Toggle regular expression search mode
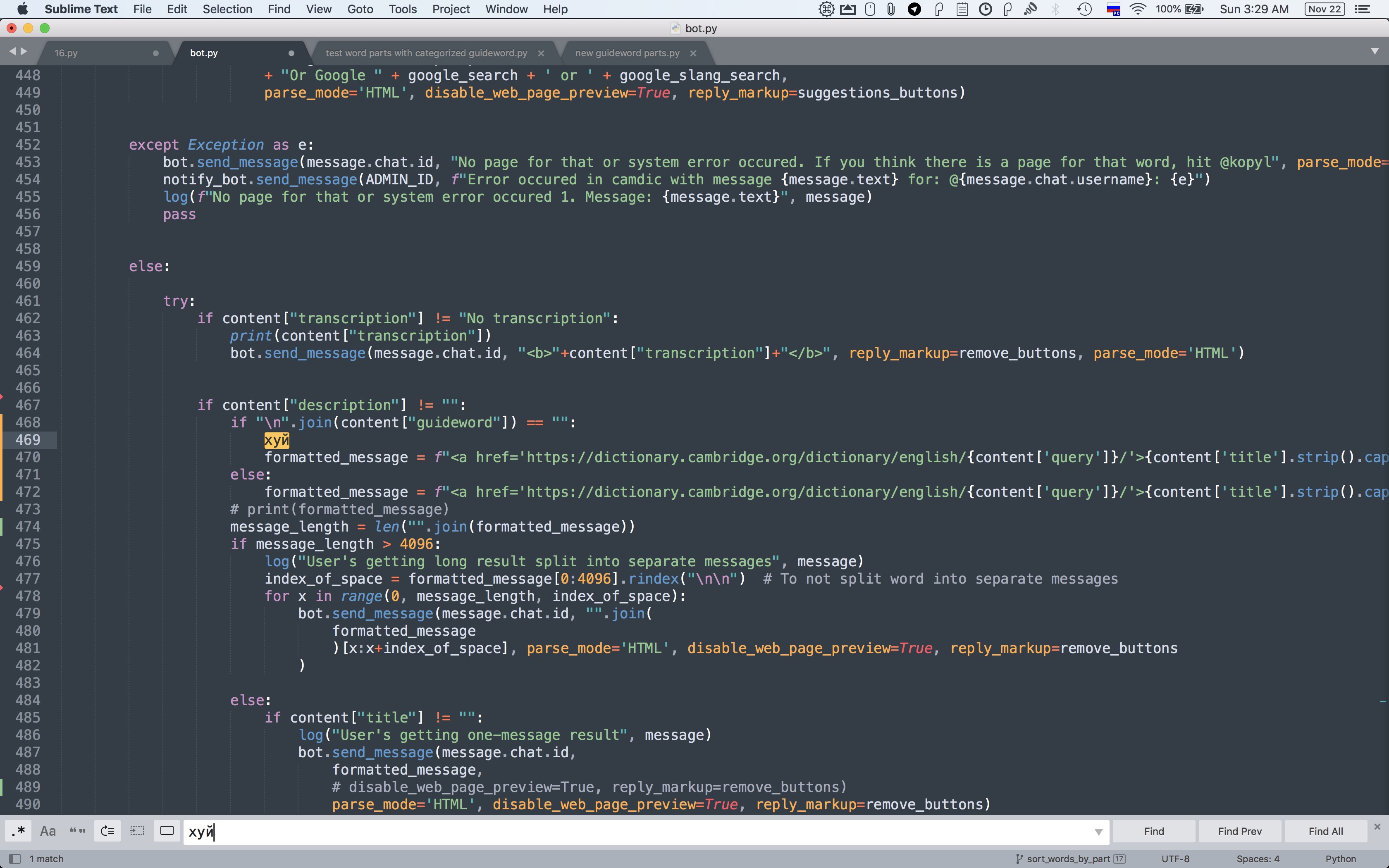The height and width of the screenshot is (868, 1389). (x=18, y=831)
